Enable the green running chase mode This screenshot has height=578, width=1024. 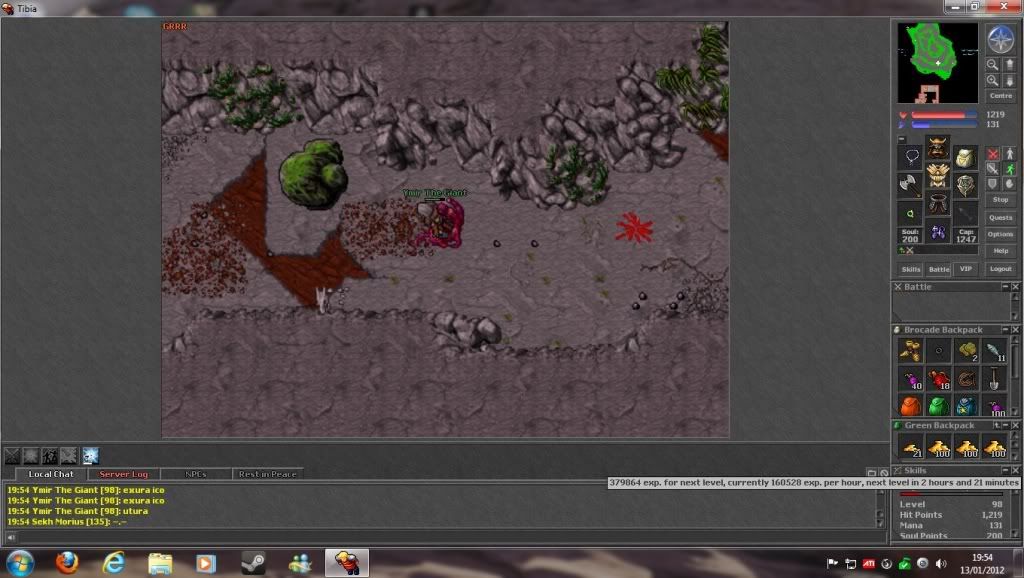coord(1008,170)
